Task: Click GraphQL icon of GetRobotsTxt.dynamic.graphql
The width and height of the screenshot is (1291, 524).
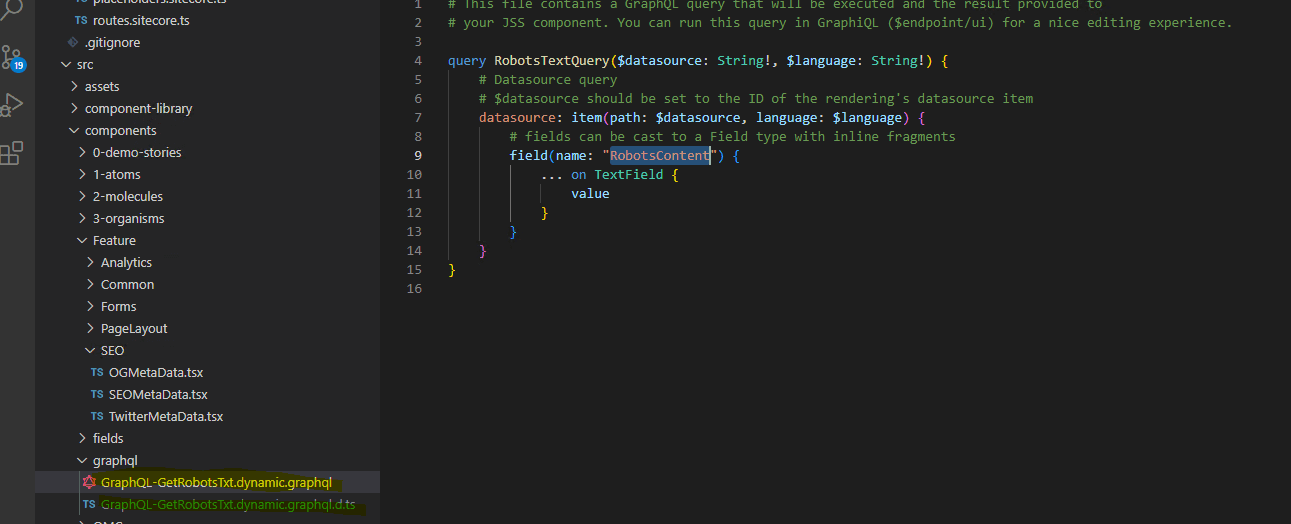Action: click(89, 482)
